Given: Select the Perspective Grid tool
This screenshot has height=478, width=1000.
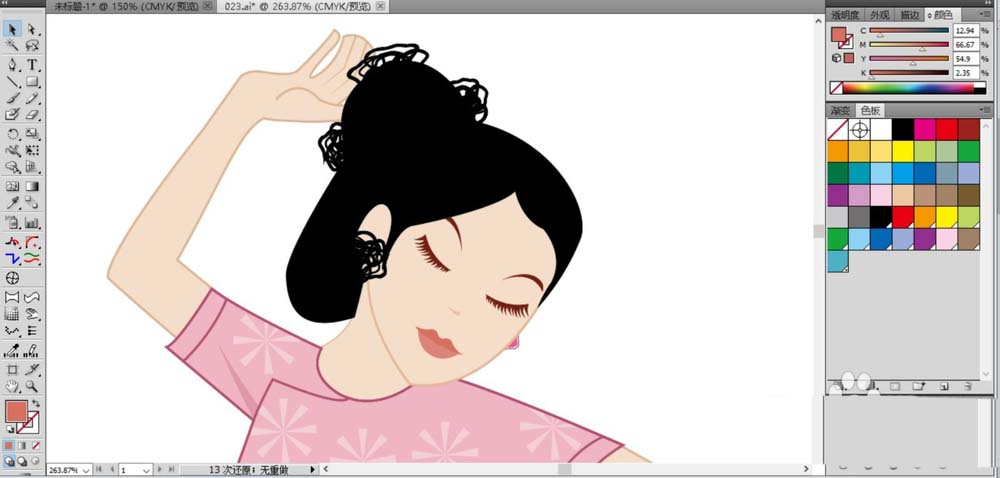Looking at the screenshot, I should (32, 168).
